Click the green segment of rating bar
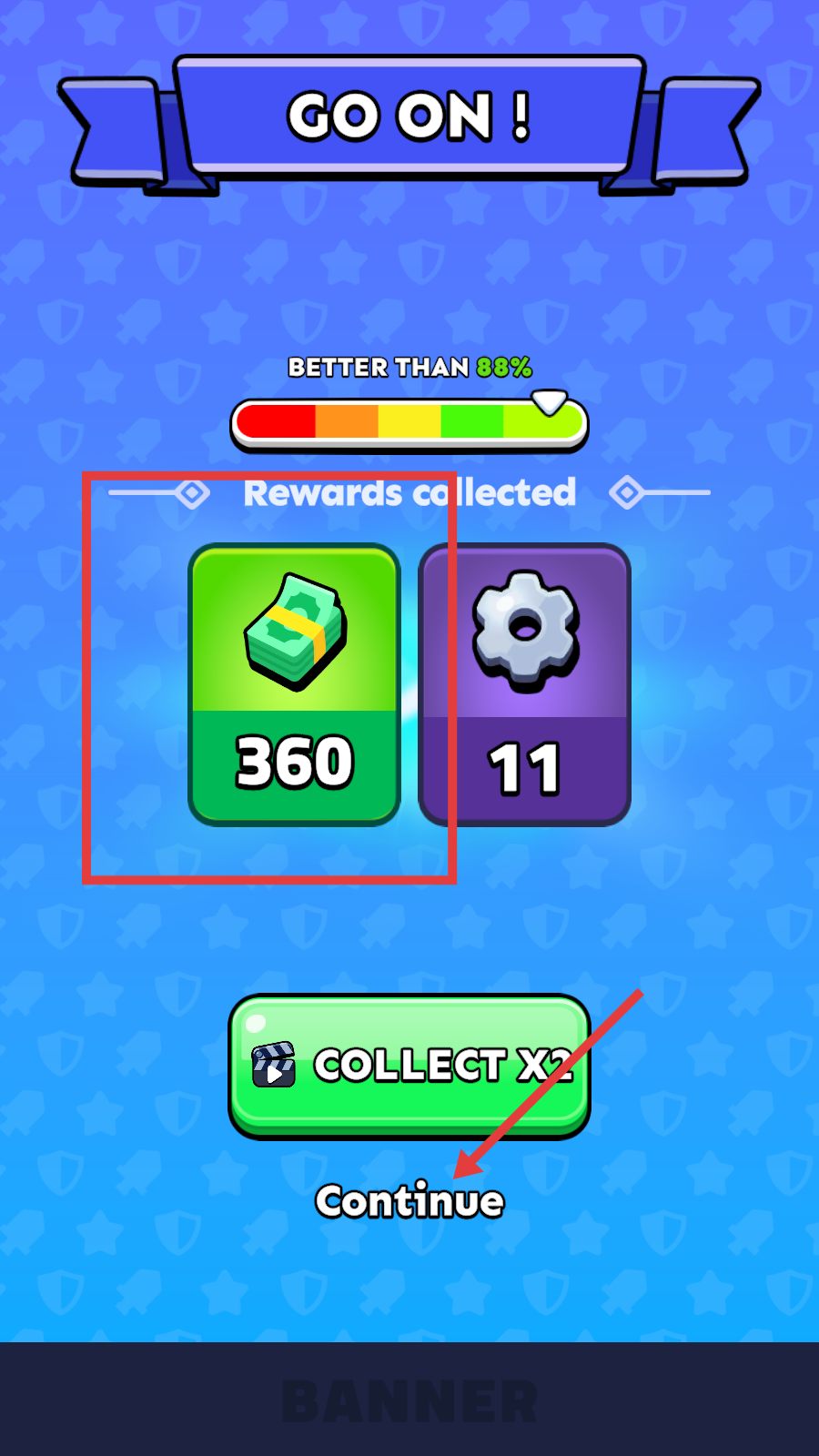This screenshot has width=819, height=1456. coord(472,422)
